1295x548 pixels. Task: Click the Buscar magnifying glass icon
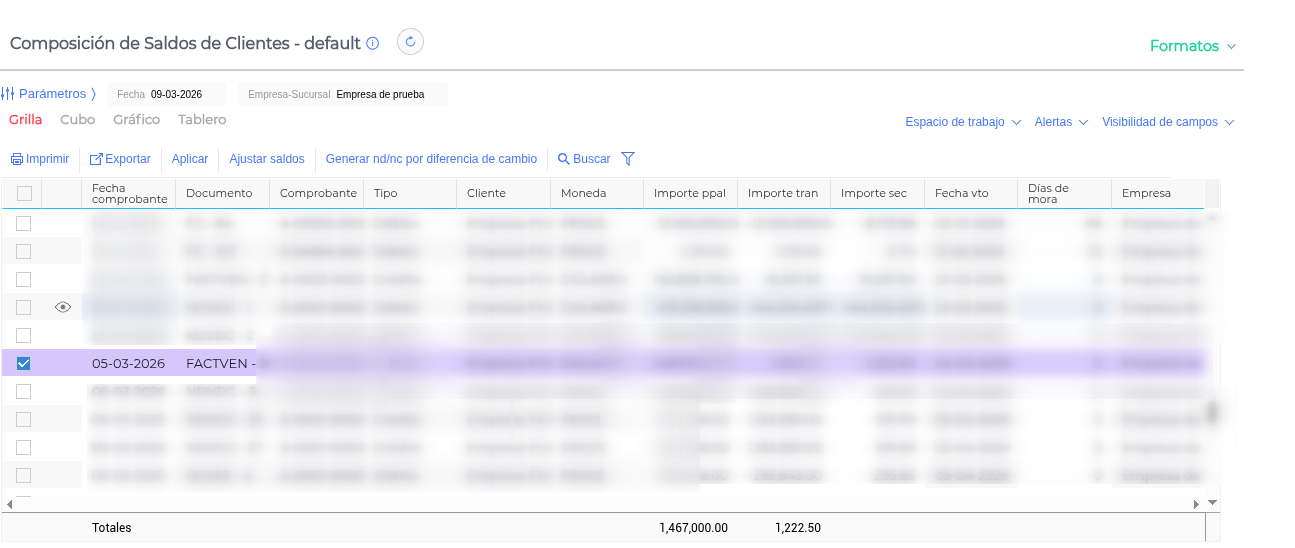pos(564,159)
